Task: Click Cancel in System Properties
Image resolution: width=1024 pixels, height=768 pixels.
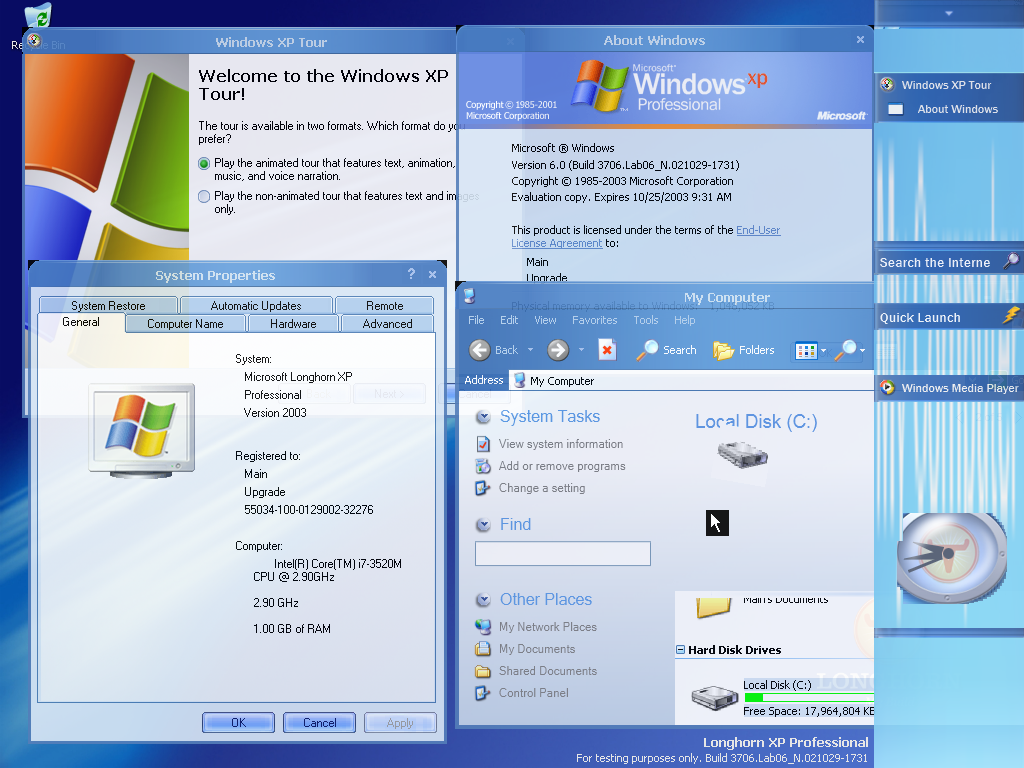Action: point(319,722)
